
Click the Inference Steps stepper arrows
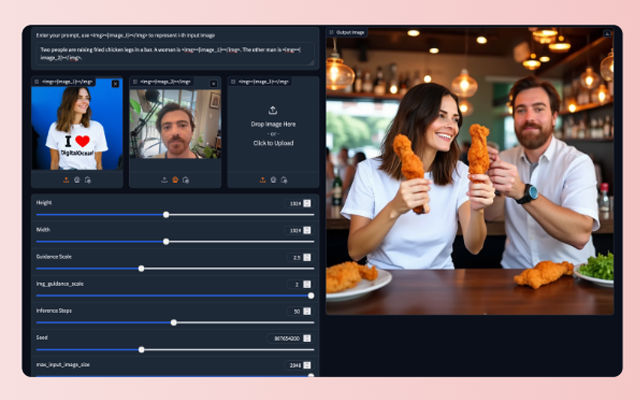(x=307, y=311)
